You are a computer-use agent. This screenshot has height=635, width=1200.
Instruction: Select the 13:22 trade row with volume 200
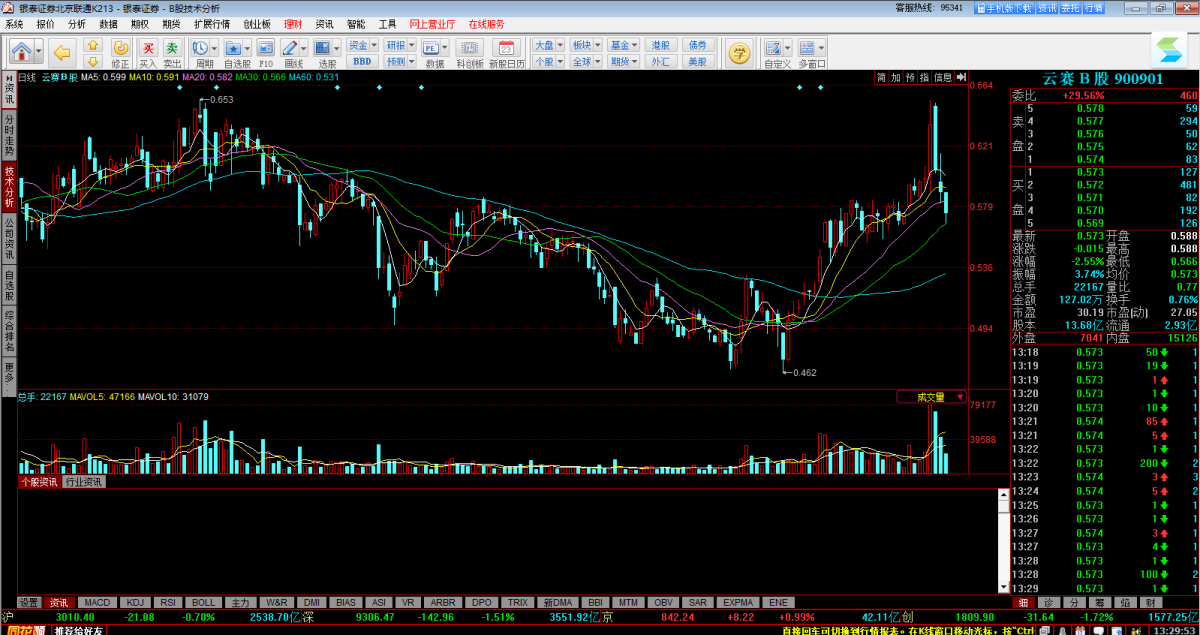coord(1105,464)
